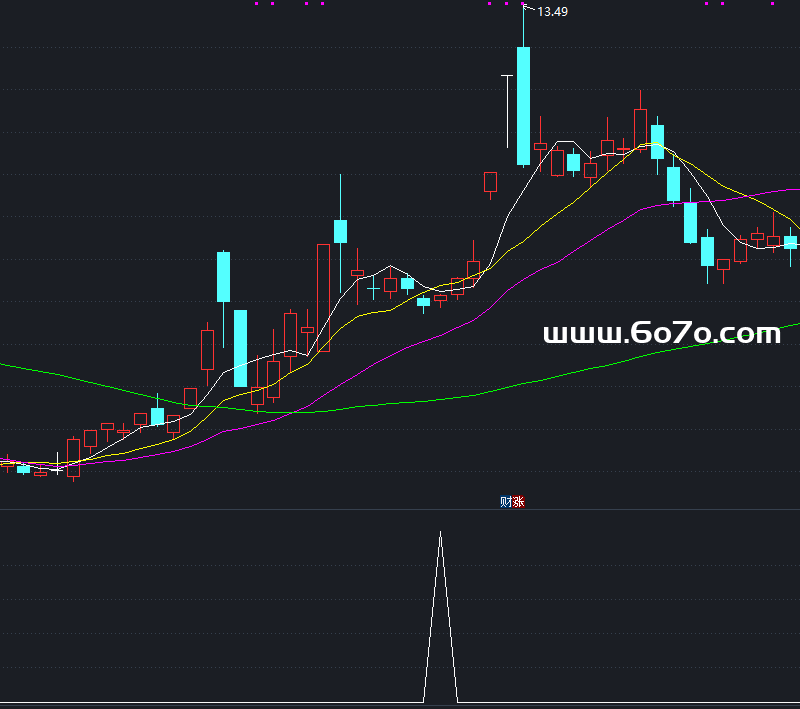The image size is (800, 709).
Task: Click the tallest cyan candle below 13.49
Action: 523,105
